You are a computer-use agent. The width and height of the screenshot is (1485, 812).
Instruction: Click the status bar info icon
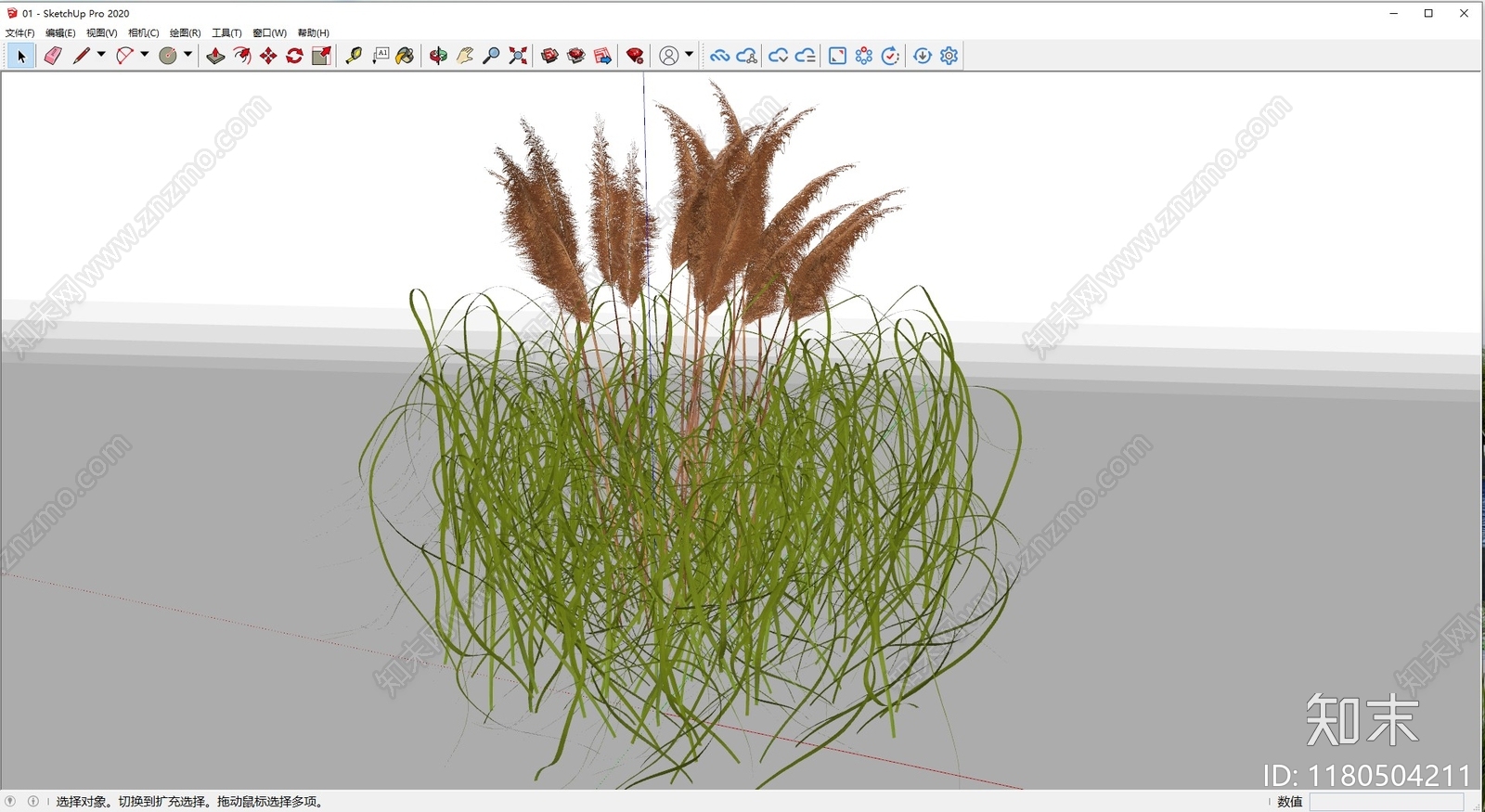pos(33,801)
